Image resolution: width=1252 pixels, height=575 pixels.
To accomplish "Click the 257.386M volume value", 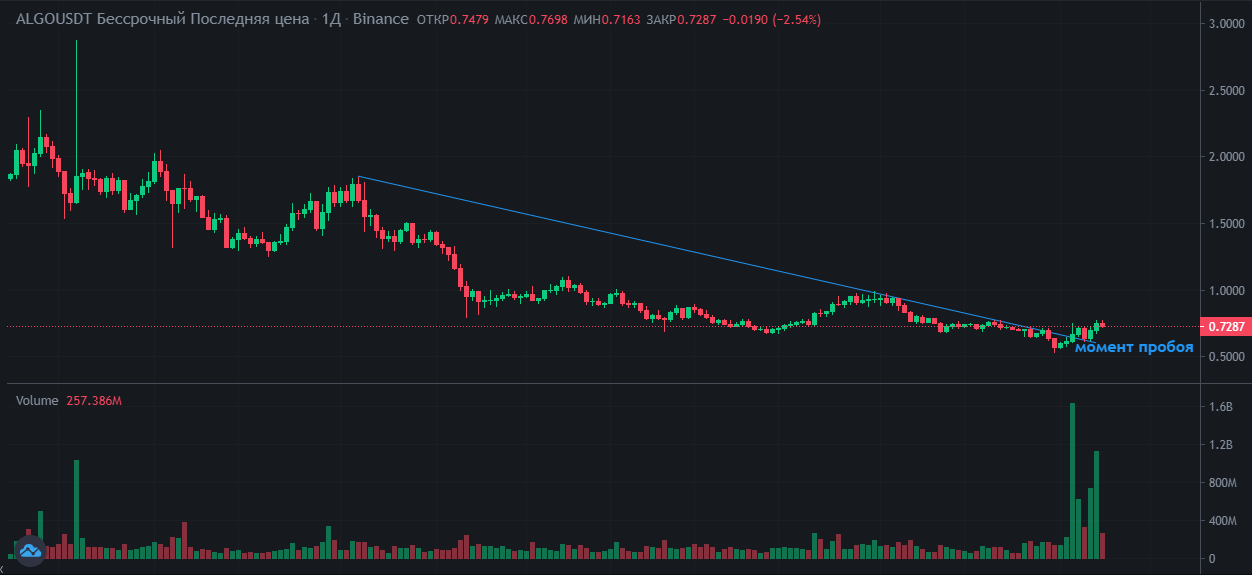I will pyautogui.click(x=95, y=400).
